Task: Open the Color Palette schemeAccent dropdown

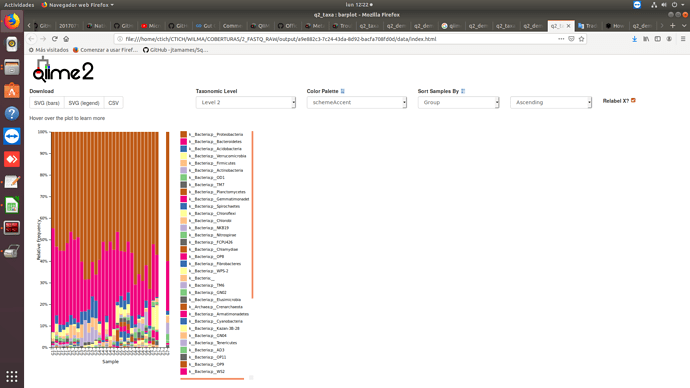Action: [356, 102]
